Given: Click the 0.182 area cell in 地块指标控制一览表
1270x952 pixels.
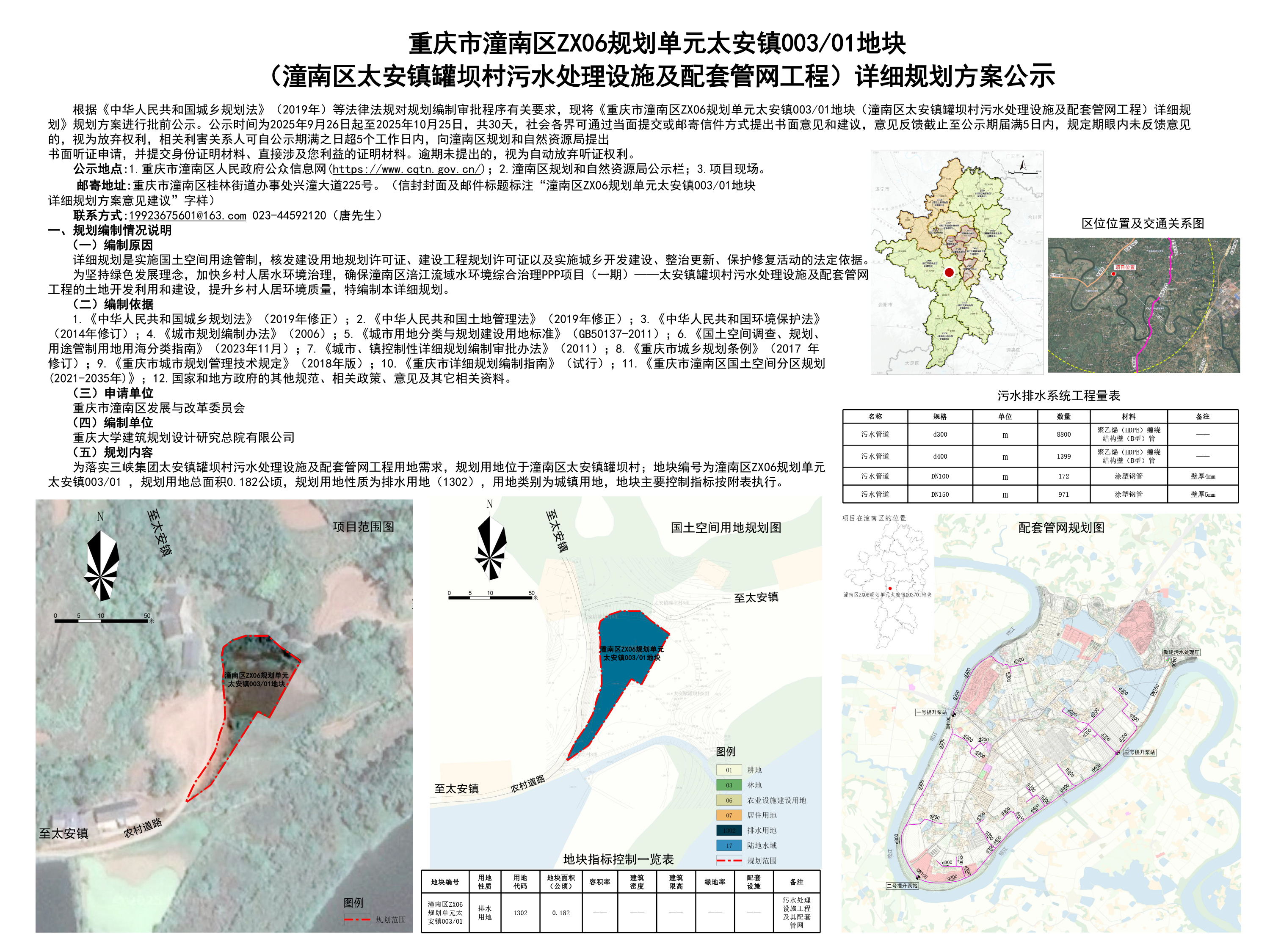Looking at the screenshot, I should point(560,912).
